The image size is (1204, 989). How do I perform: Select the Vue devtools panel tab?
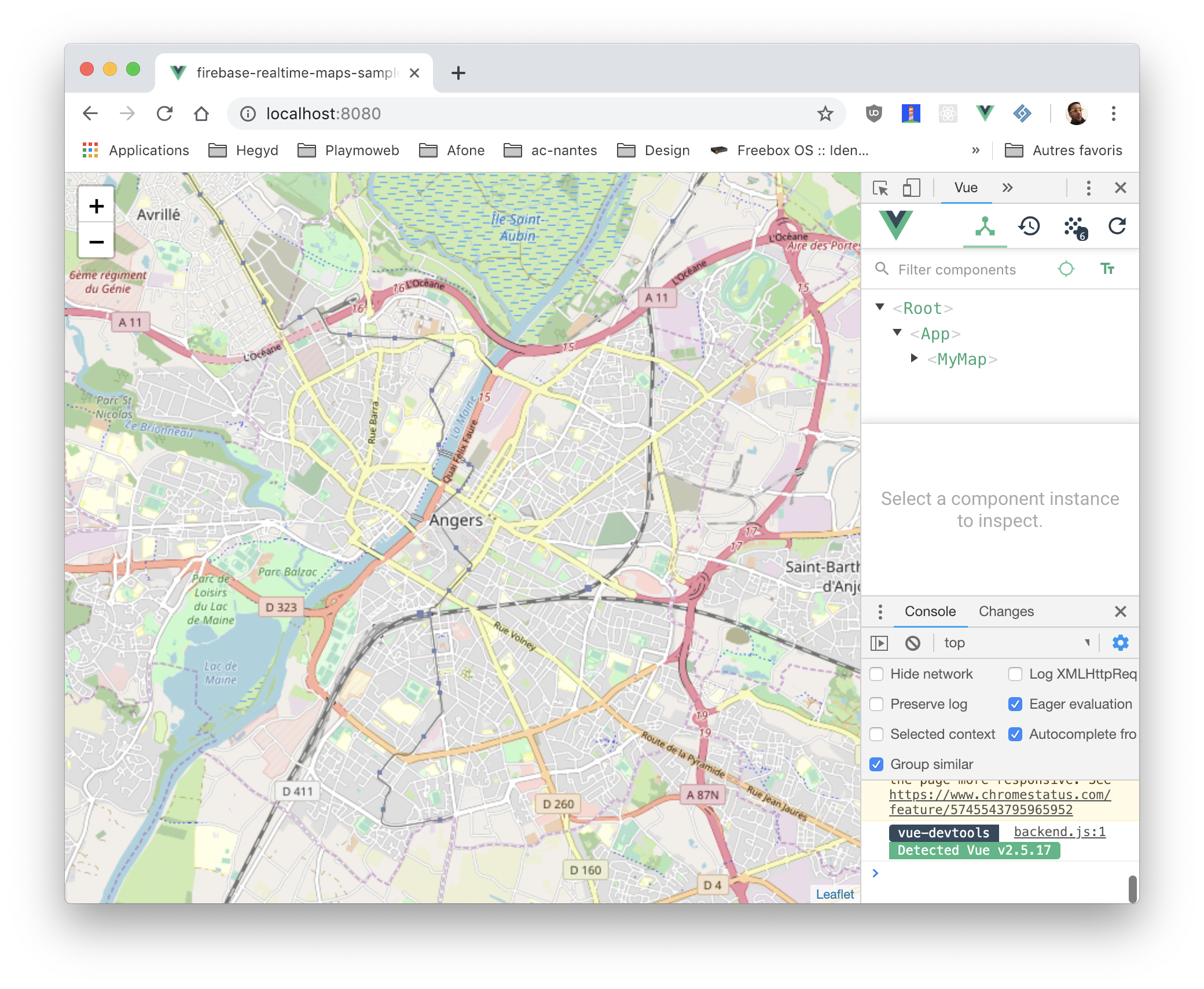[x=966, y=188]
